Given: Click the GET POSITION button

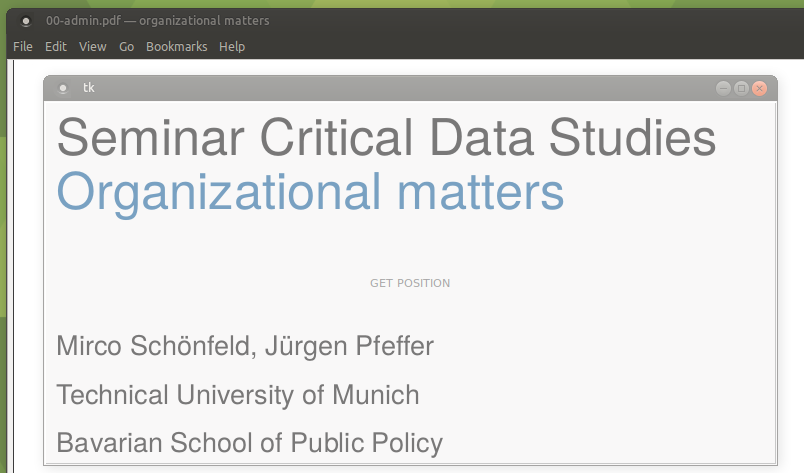Looking at the screenshot, I should pyautogui.click(x=410, y=283).
